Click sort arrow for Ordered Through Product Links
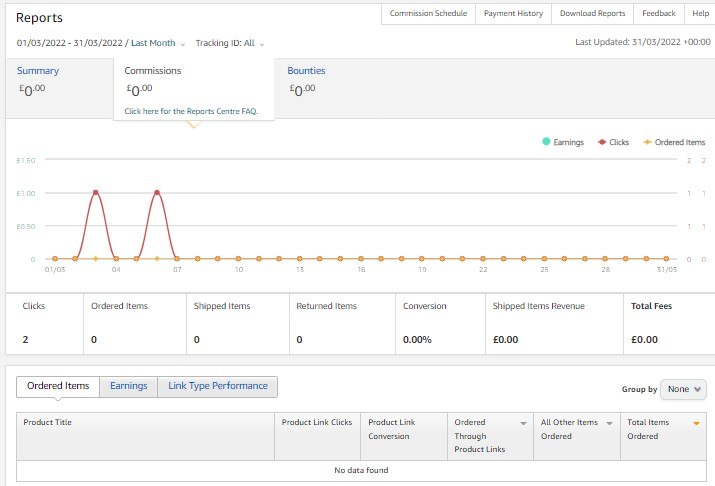 click(x=523, y=424)
